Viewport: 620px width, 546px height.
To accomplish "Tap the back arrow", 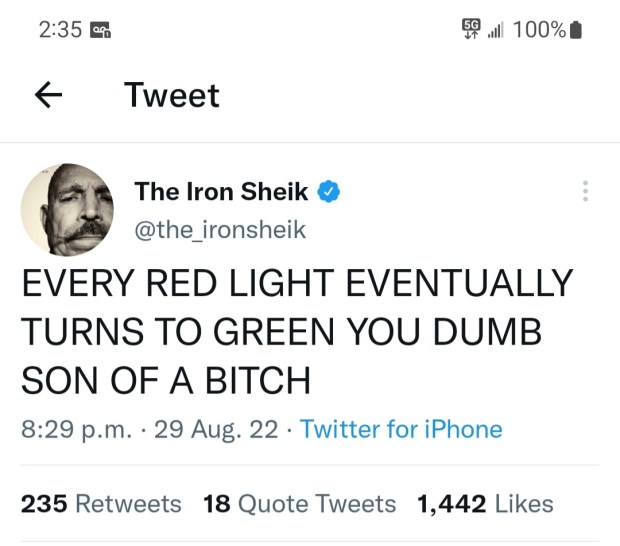I will click(49, 95).
